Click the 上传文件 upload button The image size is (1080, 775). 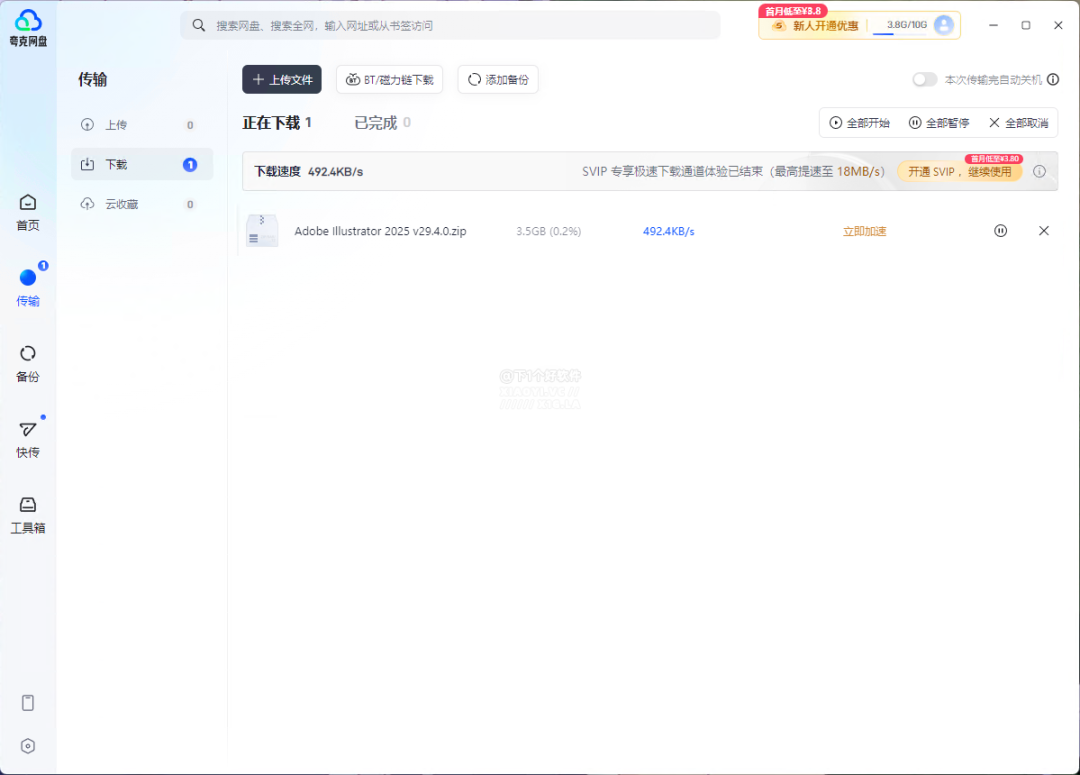point(282,80)
